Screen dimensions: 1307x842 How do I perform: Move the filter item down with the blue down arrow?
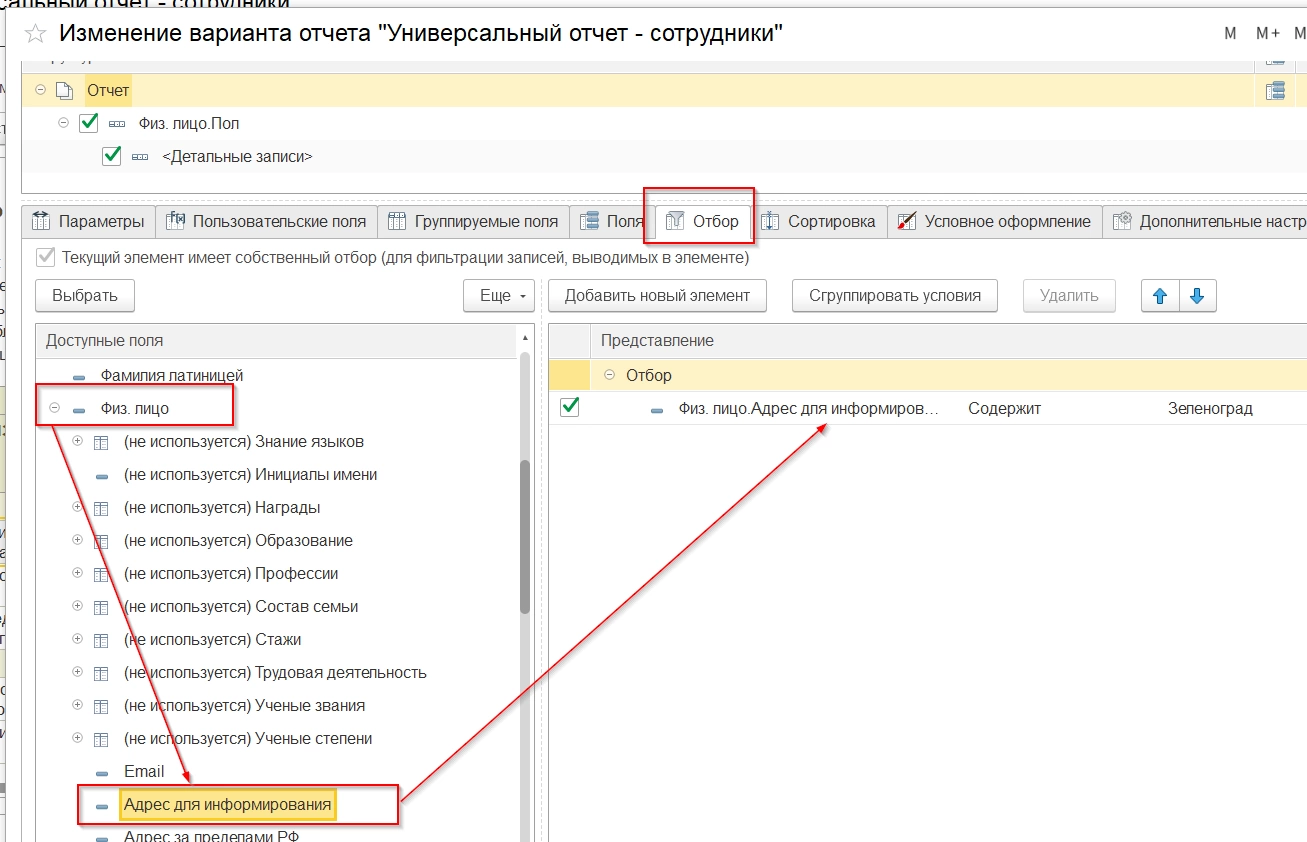(1198, 296)
